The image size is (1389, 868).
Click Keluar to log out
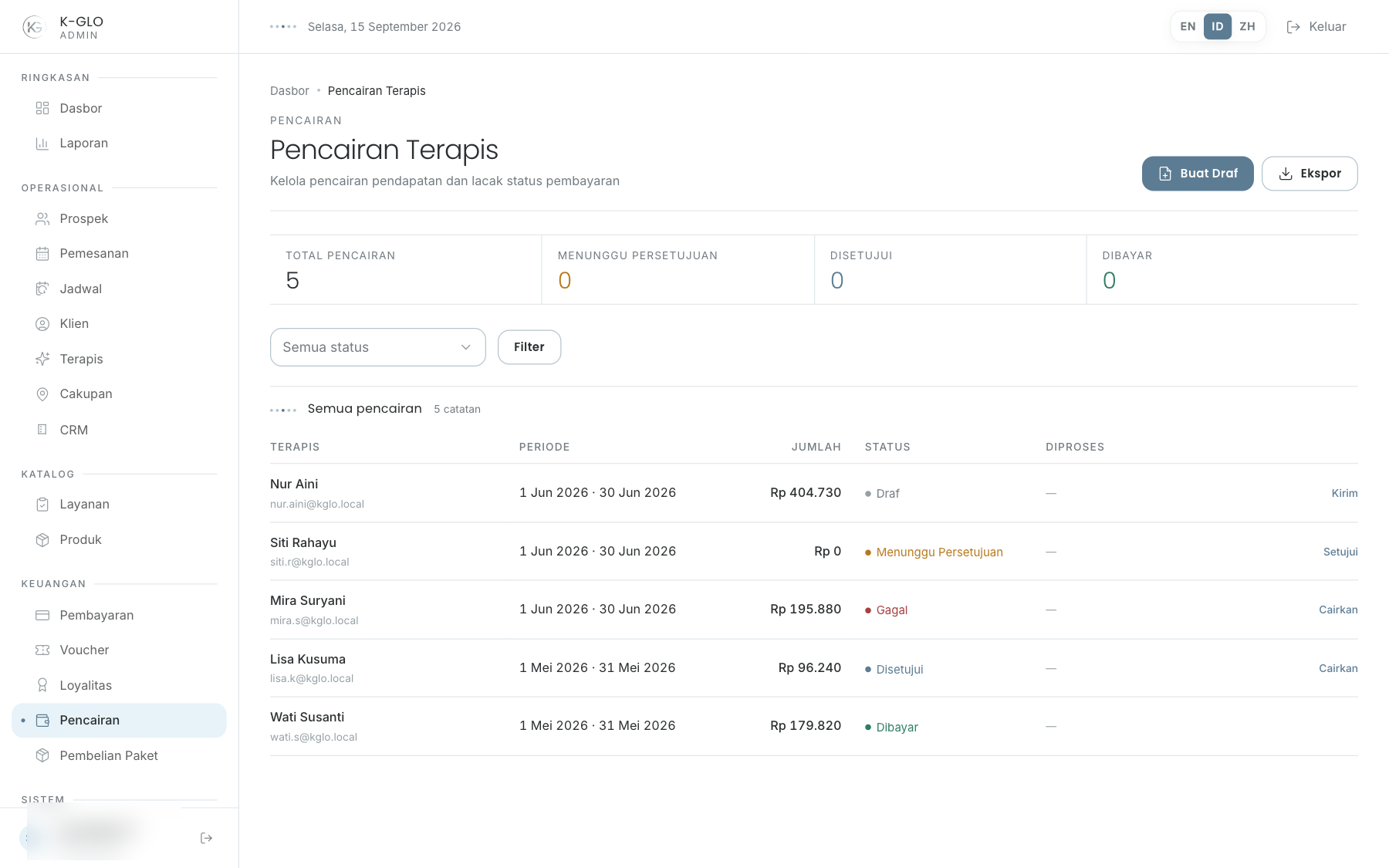1316,26
